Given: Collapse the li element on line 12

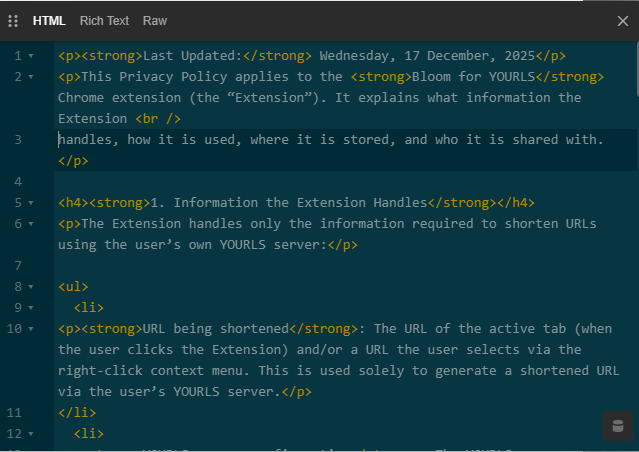Looking at the screenshot, I should 32,434.
